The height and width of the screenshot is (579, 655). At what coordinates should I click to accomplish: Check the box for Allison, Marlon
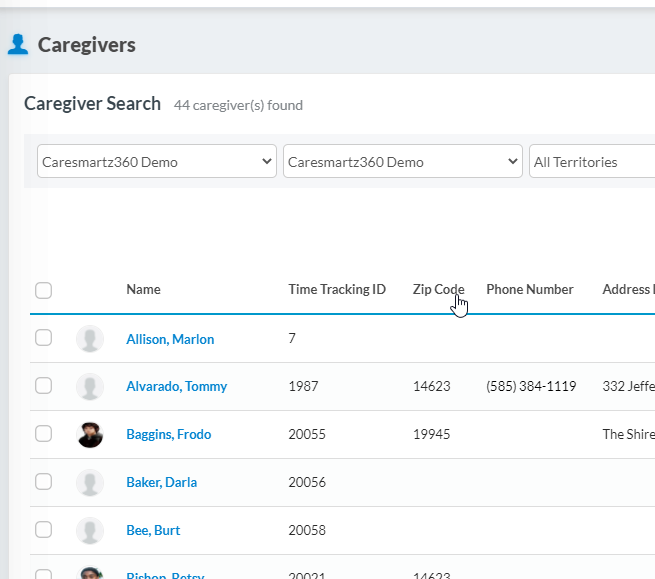43,338
